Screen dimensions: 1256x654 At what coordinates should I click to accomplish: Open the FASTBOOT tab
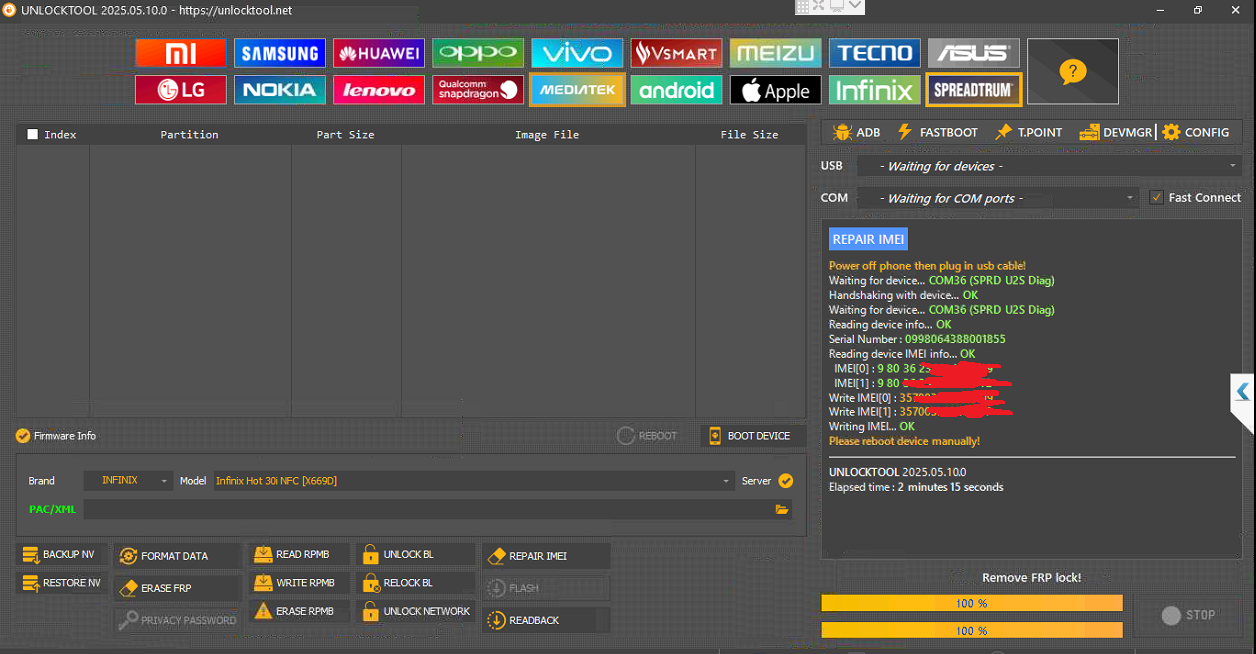click(937, 132)
